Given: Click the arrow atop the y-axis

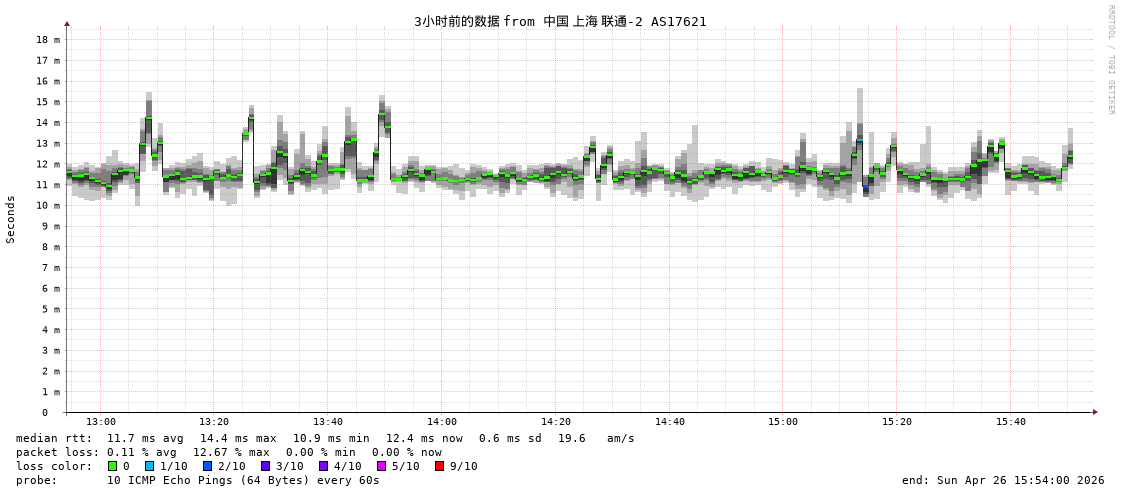Looking at the screenshot, I should click(67, 23).
